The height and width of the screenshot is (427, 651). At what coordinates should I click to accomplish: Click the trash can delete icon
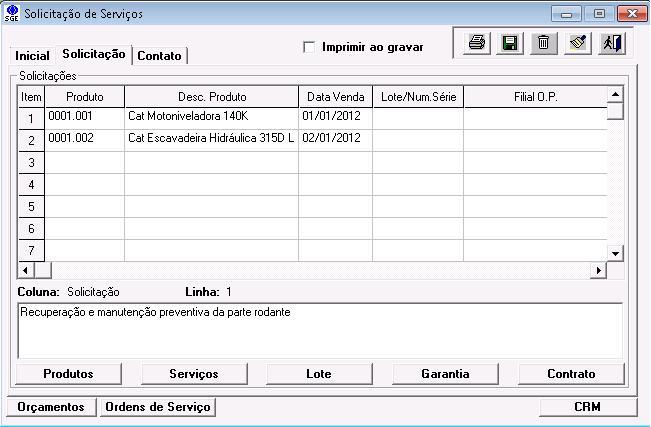(542, 43)
